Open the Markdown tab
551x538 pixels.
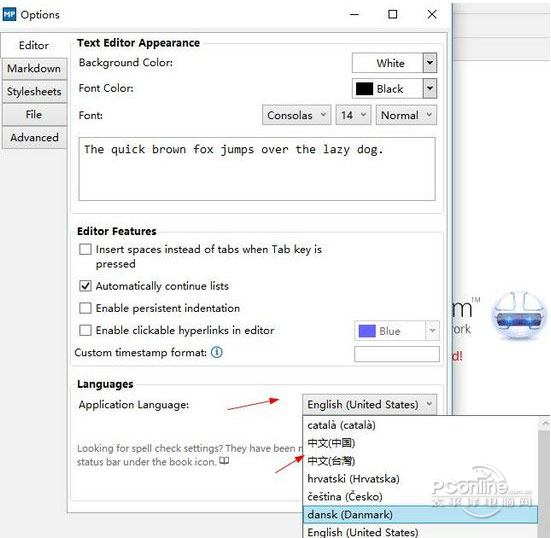[34, 68]
